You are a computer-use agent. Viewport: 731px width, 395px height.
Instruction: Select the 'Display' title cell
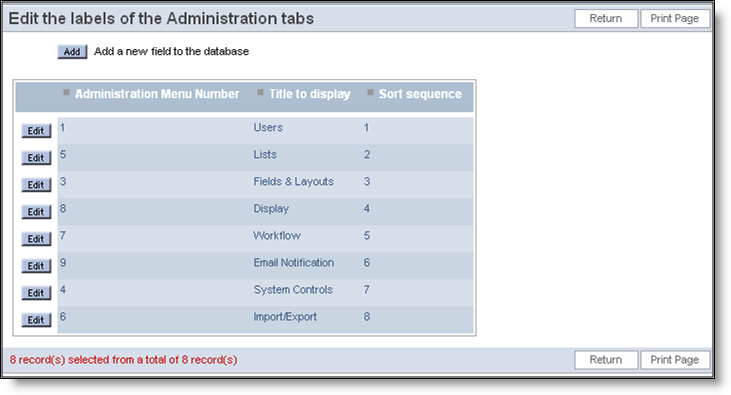(x=271, y=208)
